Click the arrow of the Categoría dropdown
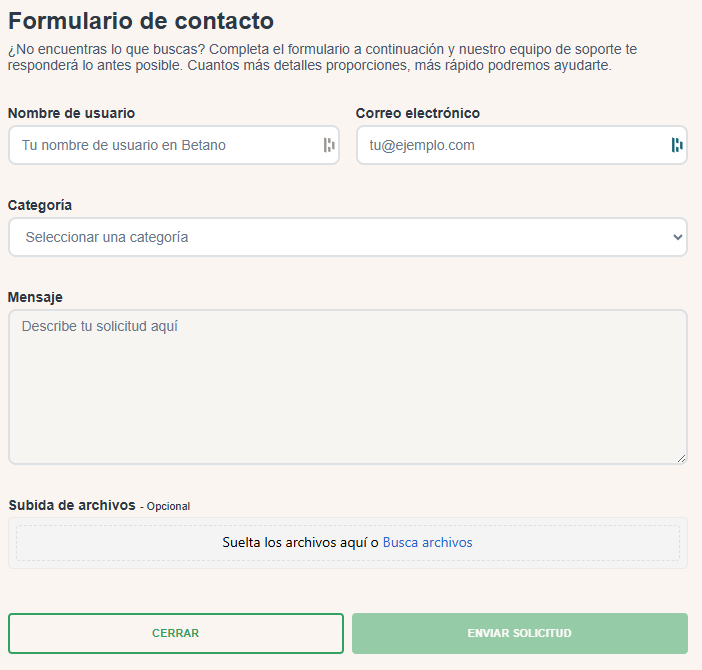This screenshot has width=702, height=670. coord(678,237)
